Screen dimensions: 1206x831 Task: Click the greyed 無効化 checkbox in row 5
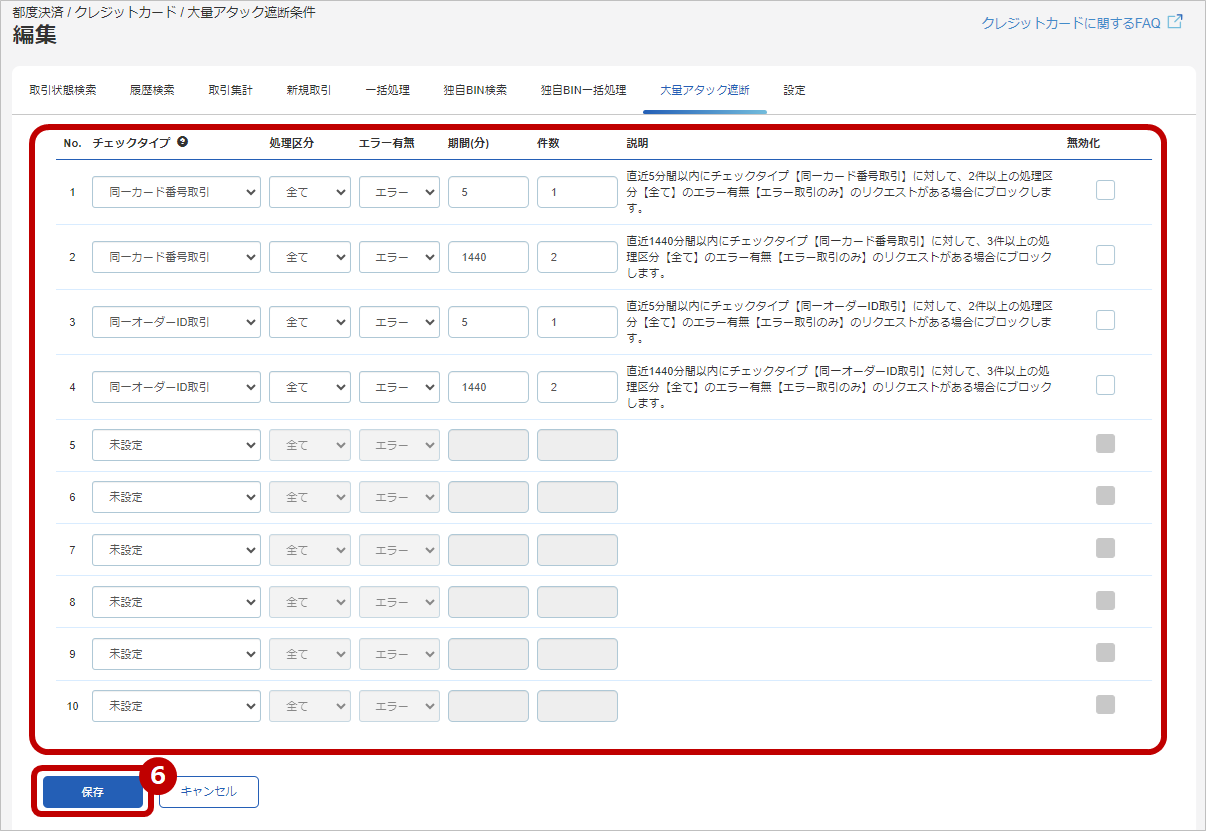coord(1105,444)
